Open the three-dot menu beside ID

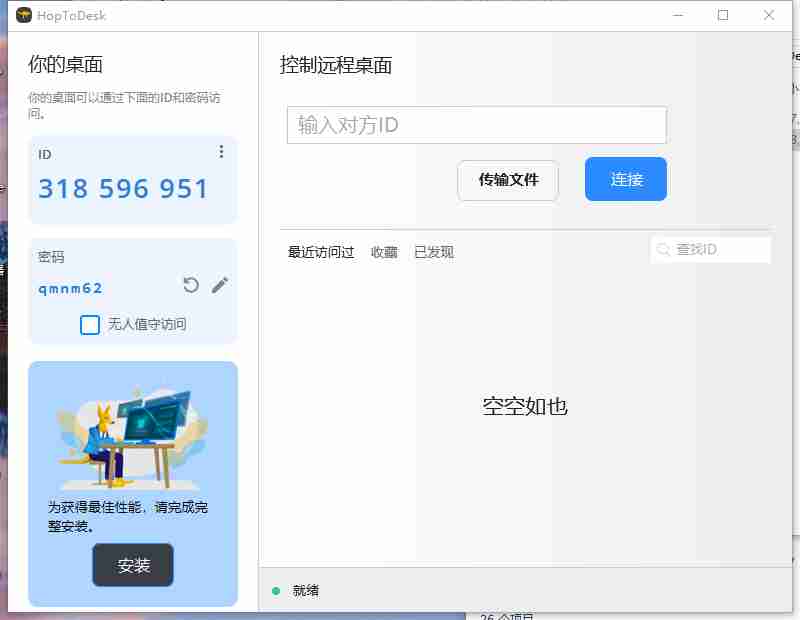click(221, 152)
